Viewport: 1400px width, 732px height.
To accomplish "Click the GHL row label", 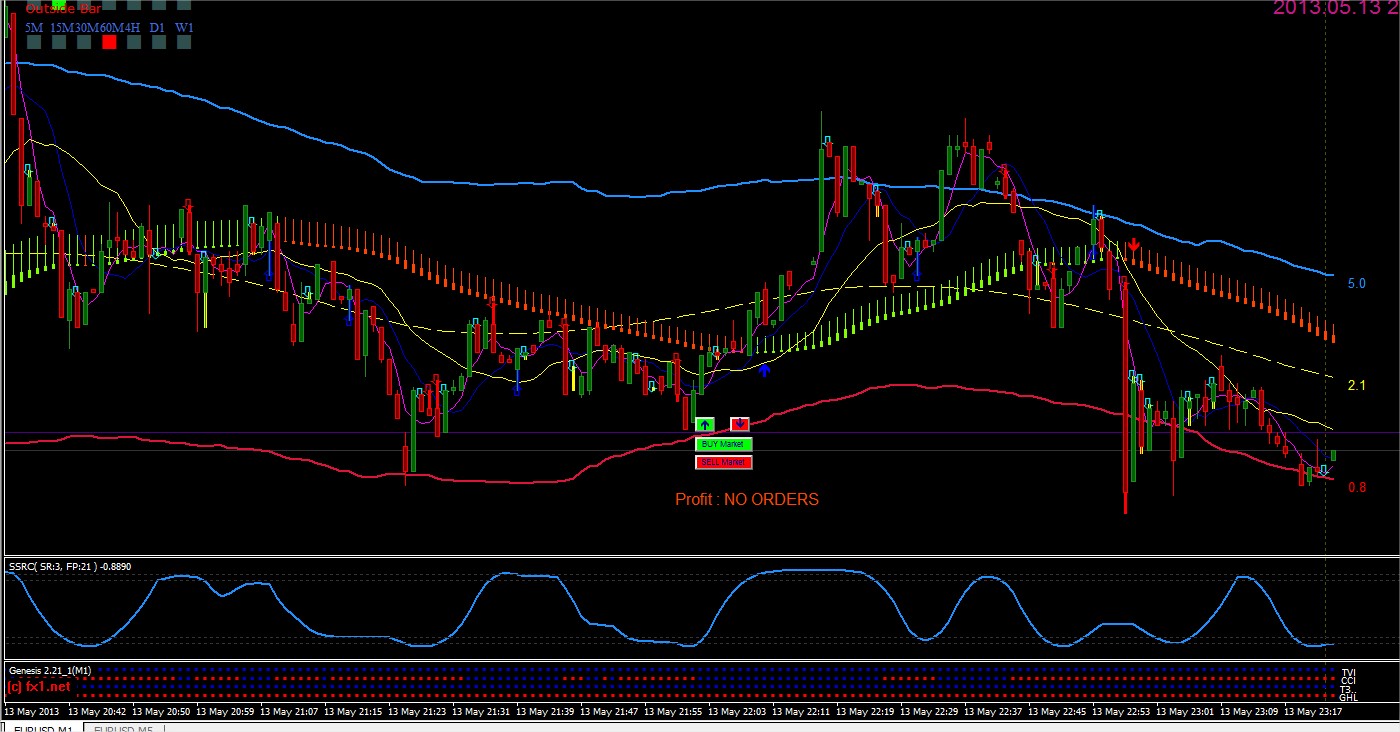I will click(1348, 697).
